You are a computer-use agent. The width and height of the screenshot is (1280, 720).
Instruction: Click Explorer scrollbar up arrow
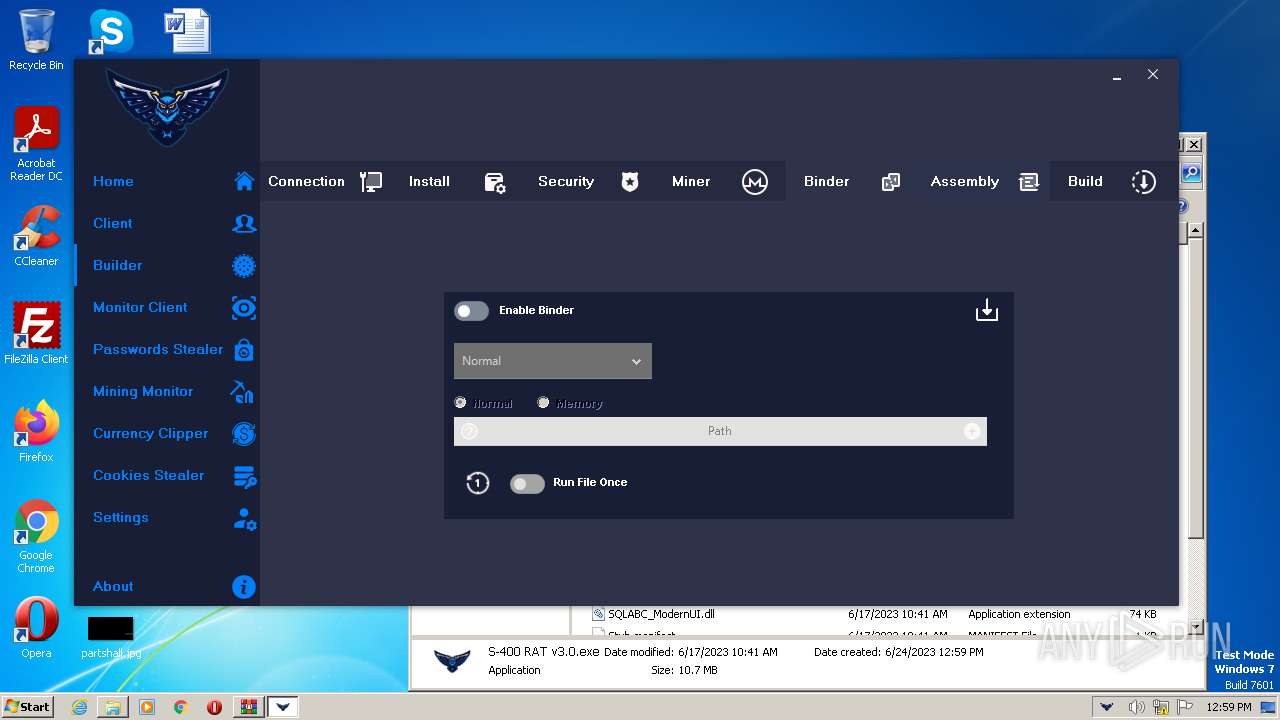click(1195, 231)
